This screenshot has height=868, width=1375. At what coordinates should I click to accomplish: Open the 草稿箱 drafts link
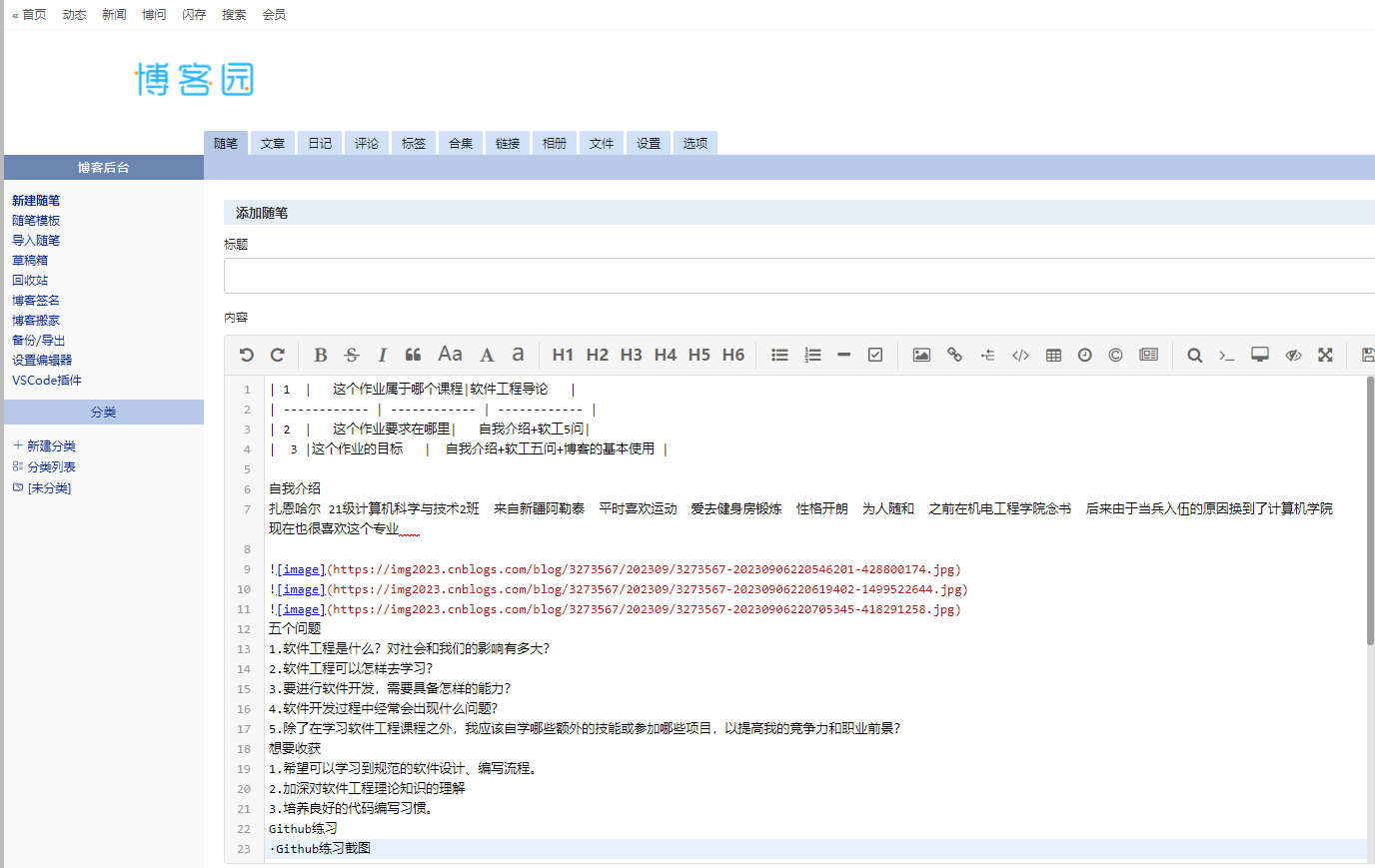[x=30, y=261]
